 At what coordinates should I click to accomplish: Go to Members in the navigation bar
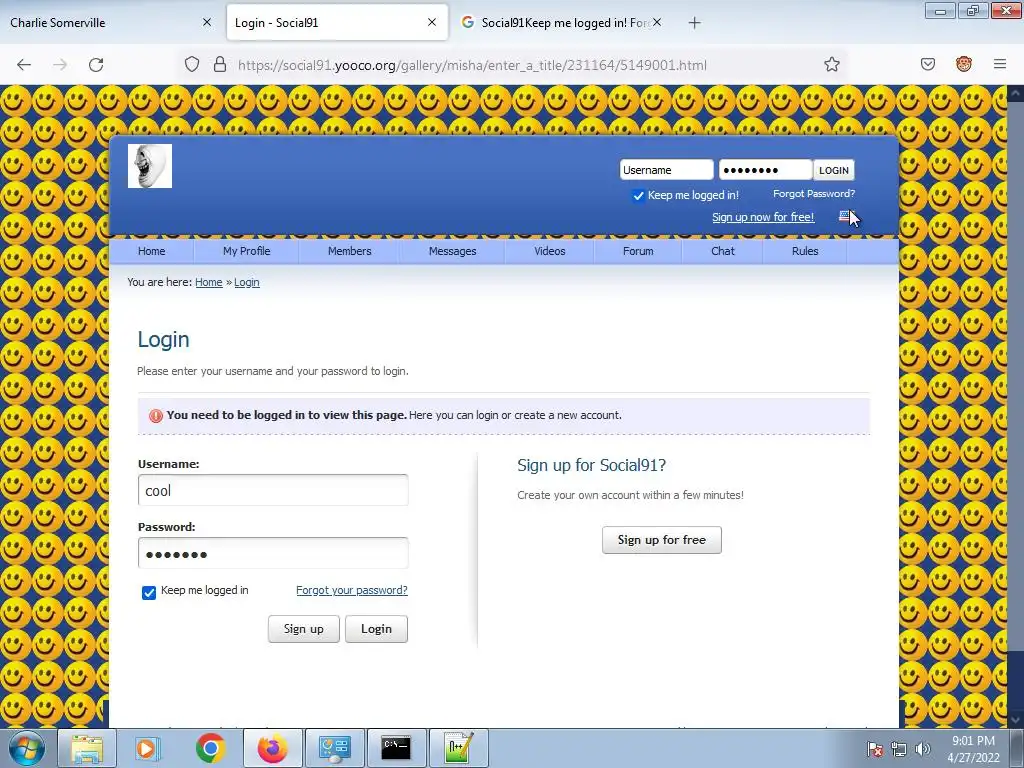point(349,251)
